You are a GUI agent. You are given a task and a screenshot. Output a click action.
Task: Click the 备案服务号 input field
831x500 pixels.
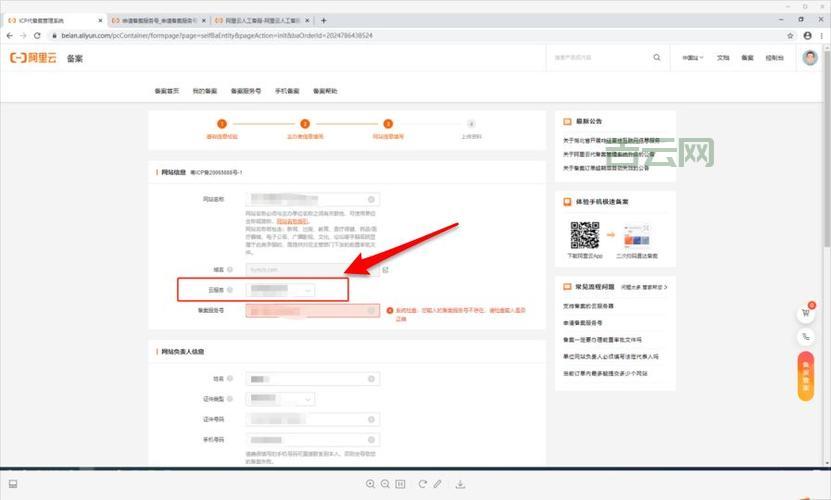(x=312, y=311)
